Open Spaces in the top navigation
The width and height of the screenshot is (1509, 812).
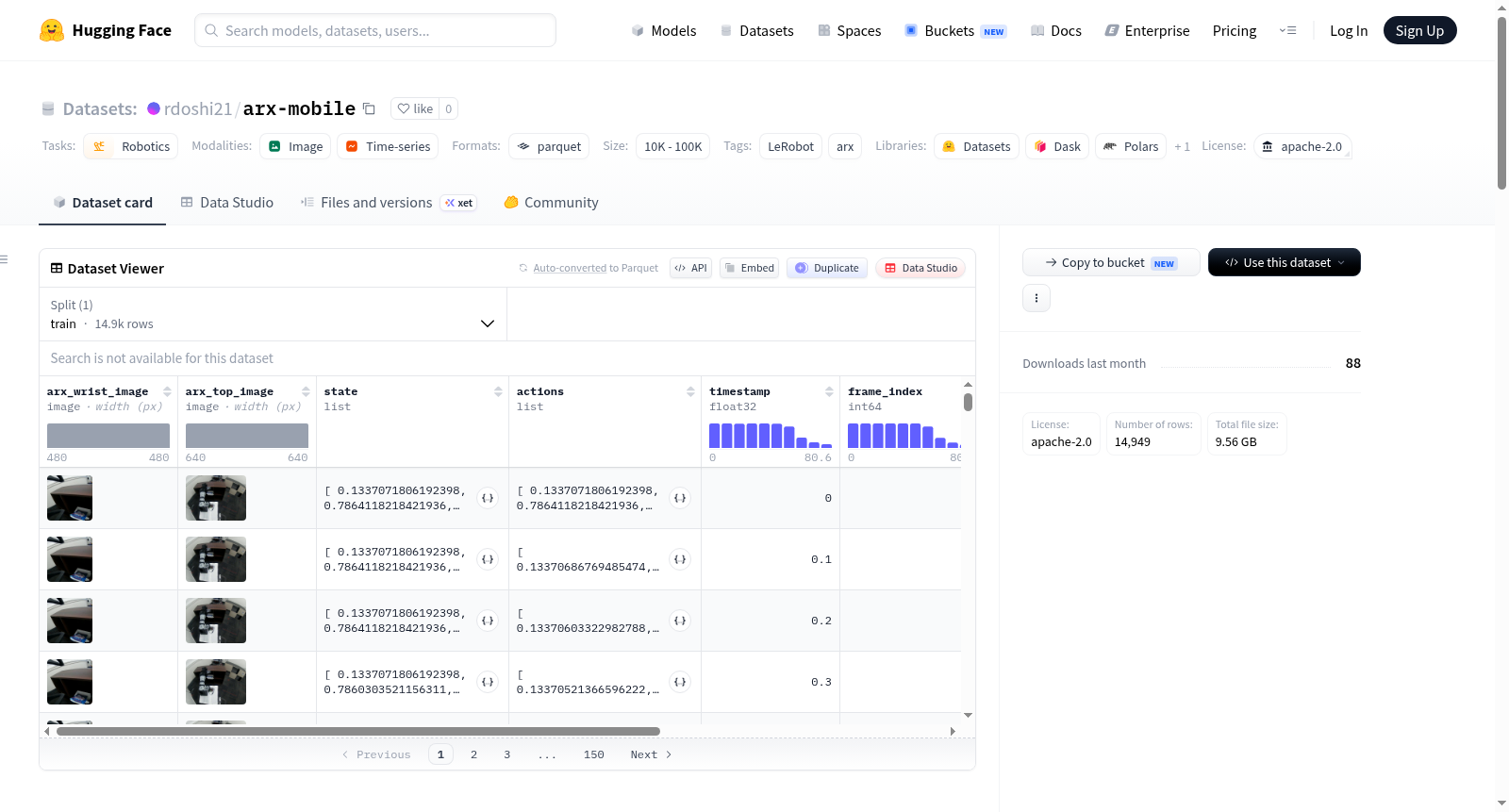click(849, 30)
